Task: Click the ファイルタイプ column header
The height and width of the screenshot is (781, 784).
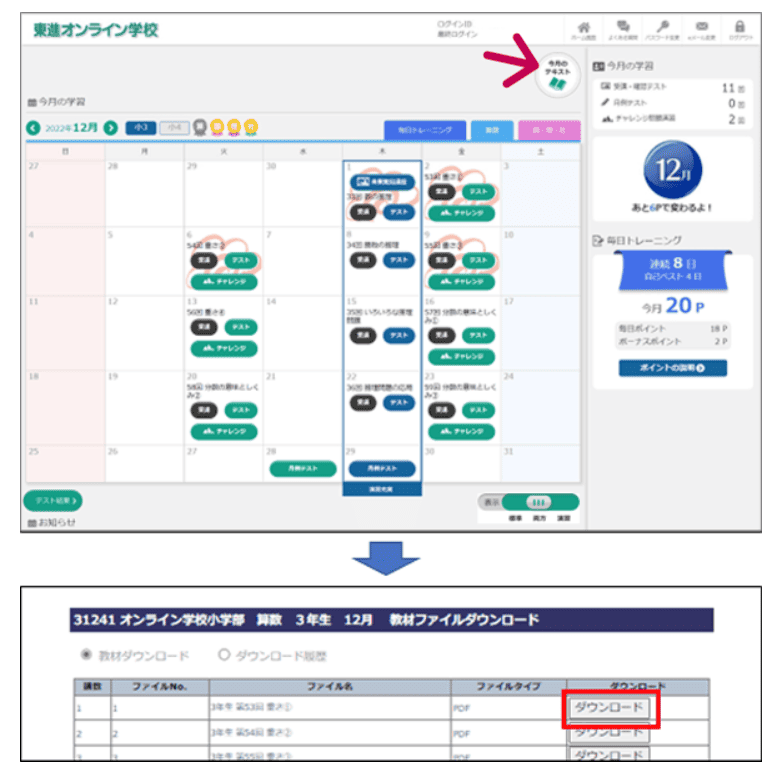Action: click(508, 686)
